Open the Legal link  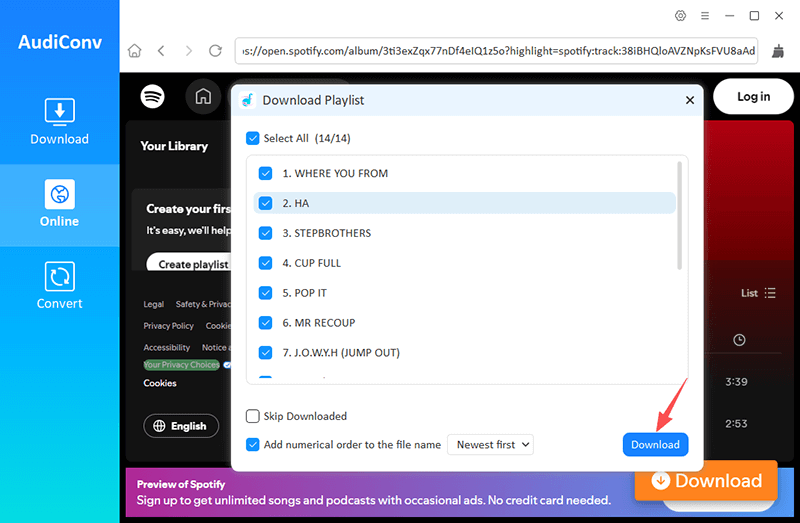point(154,304)
